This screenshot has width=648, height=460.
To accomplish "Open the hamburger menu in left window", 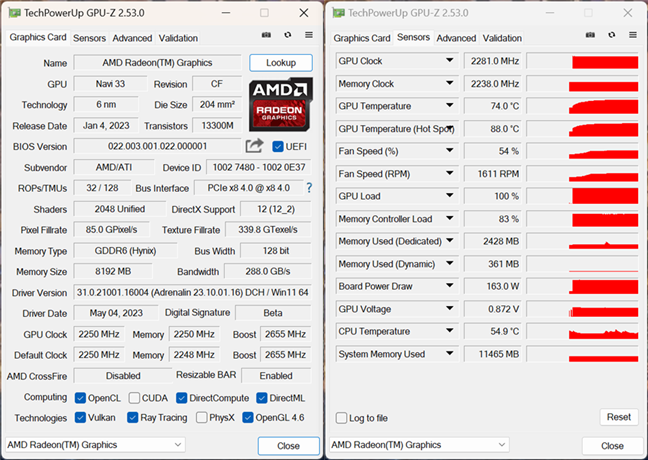I will coord(309,37).
